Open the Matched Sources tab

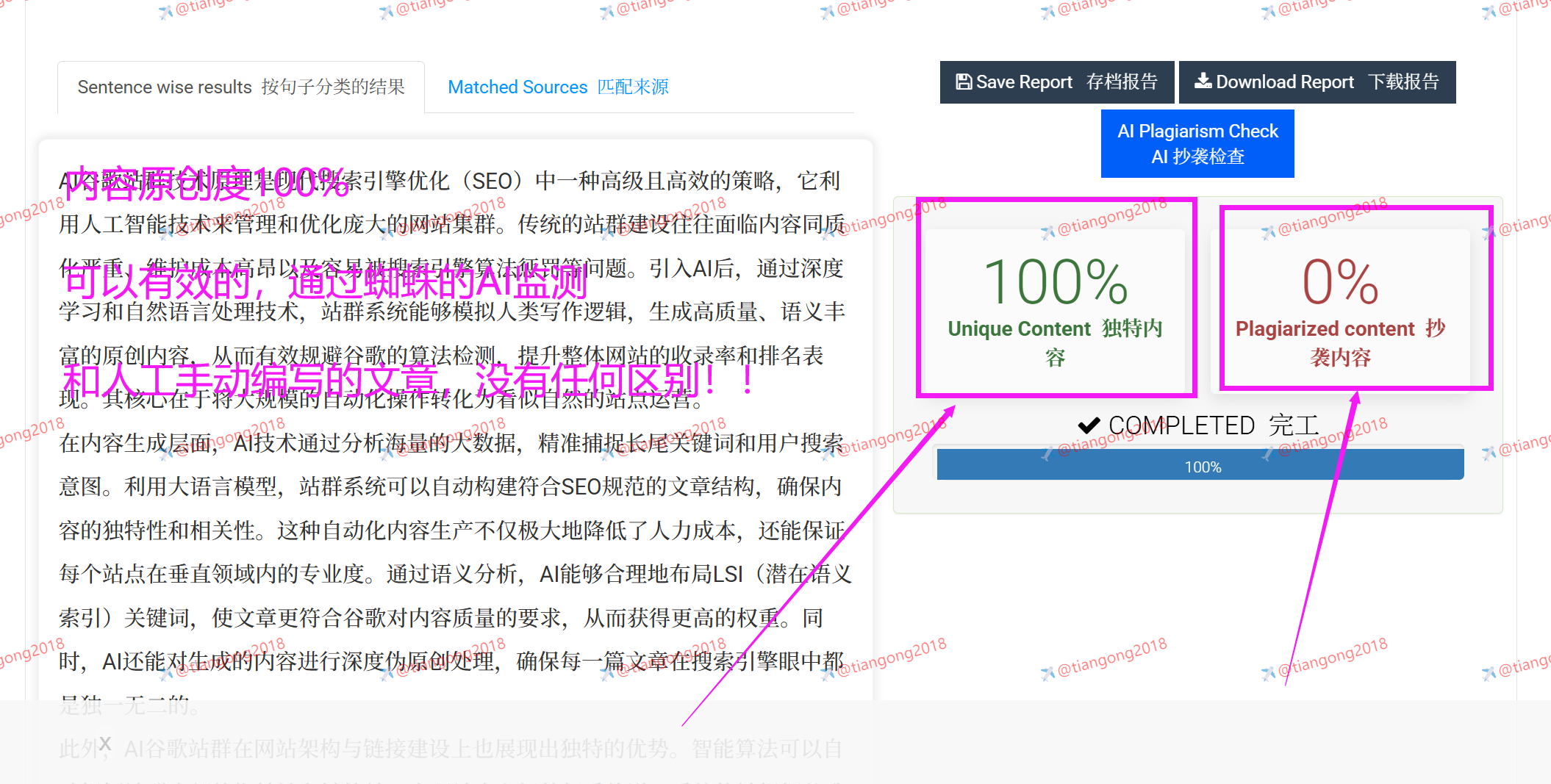pos(558,87)
